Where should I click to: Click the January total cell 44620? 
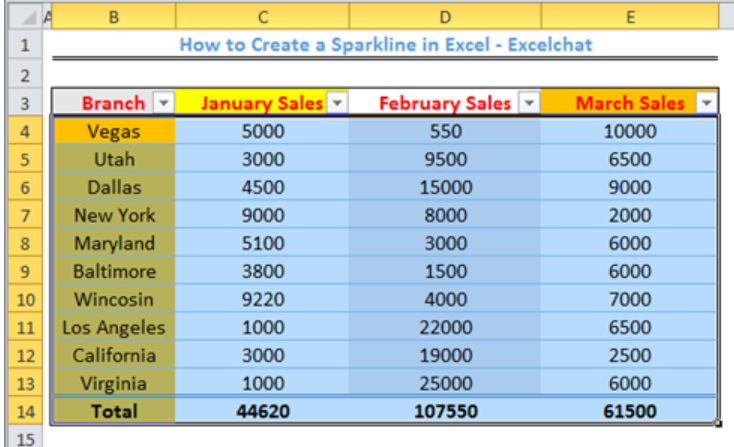point(263,411)
